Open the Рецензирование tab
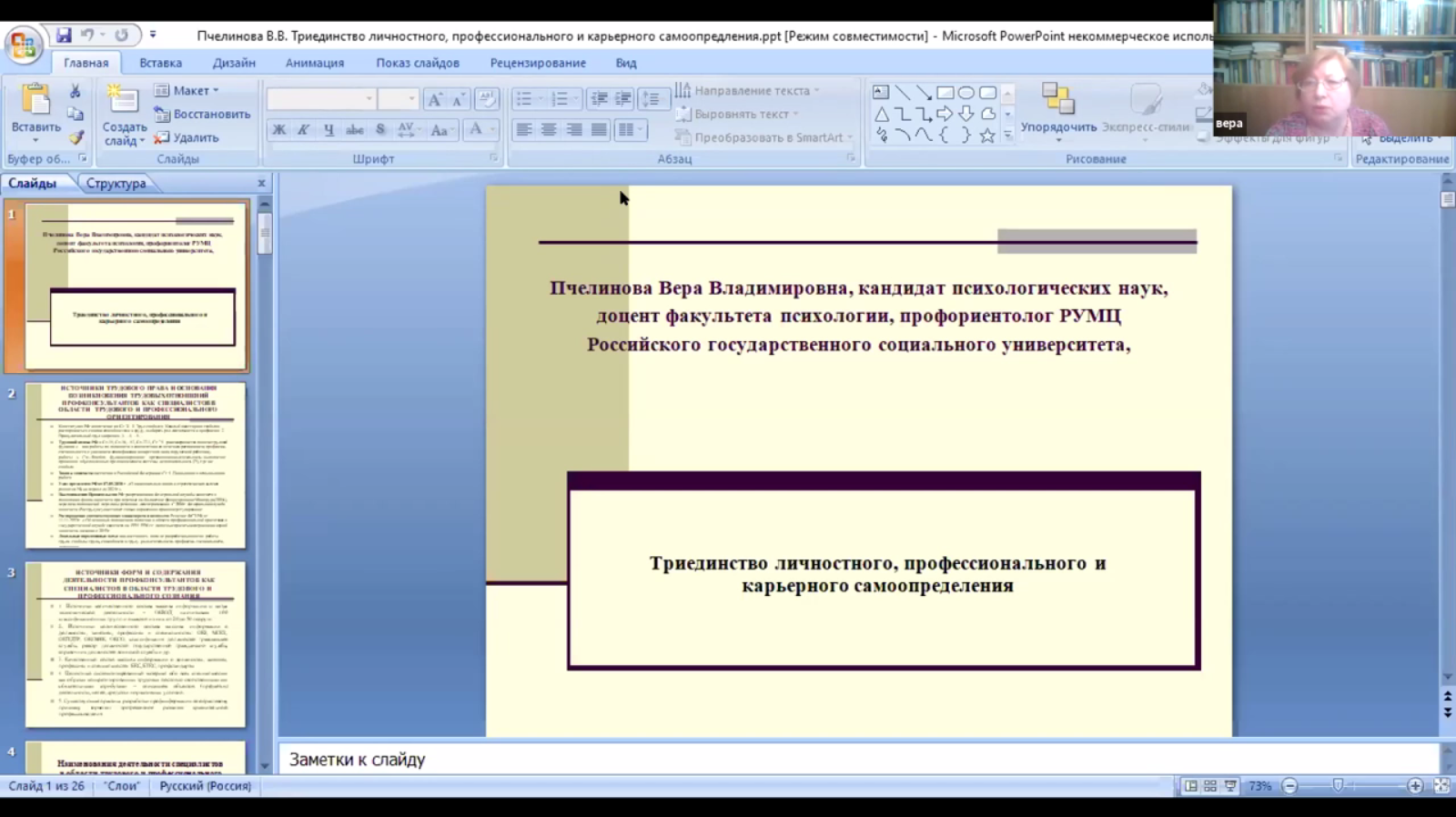Image resolution: width=1456 pixels, height=817 pixels. [x=538, y=63]
